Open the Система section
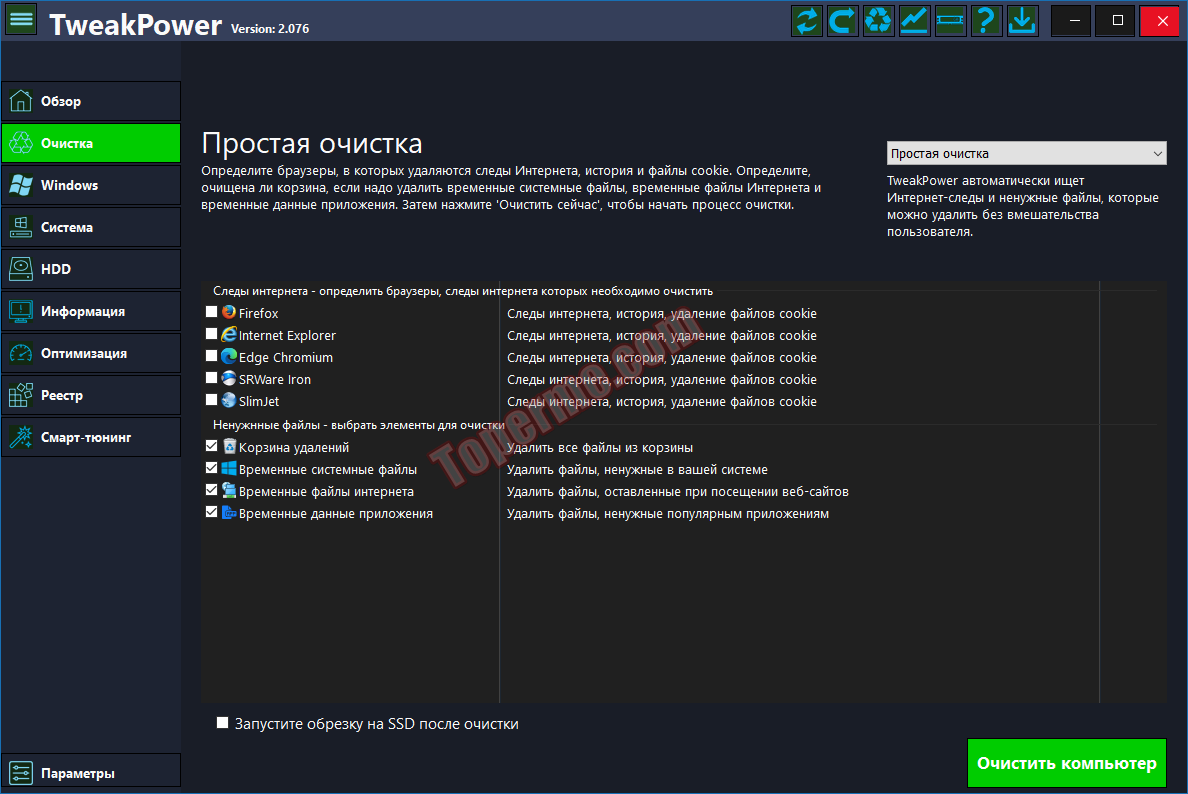This screenshot has height=794, width=1188. 91,227
